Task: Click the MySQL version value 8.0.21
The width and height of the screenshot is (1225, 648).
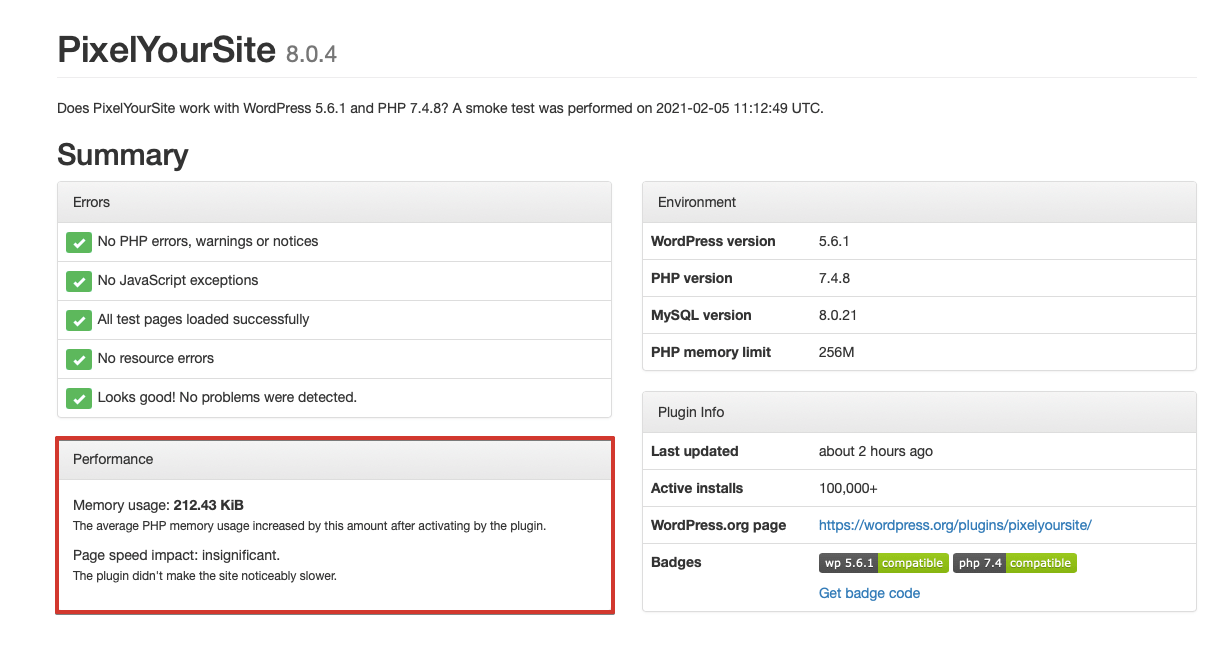Action: (838, 315)
